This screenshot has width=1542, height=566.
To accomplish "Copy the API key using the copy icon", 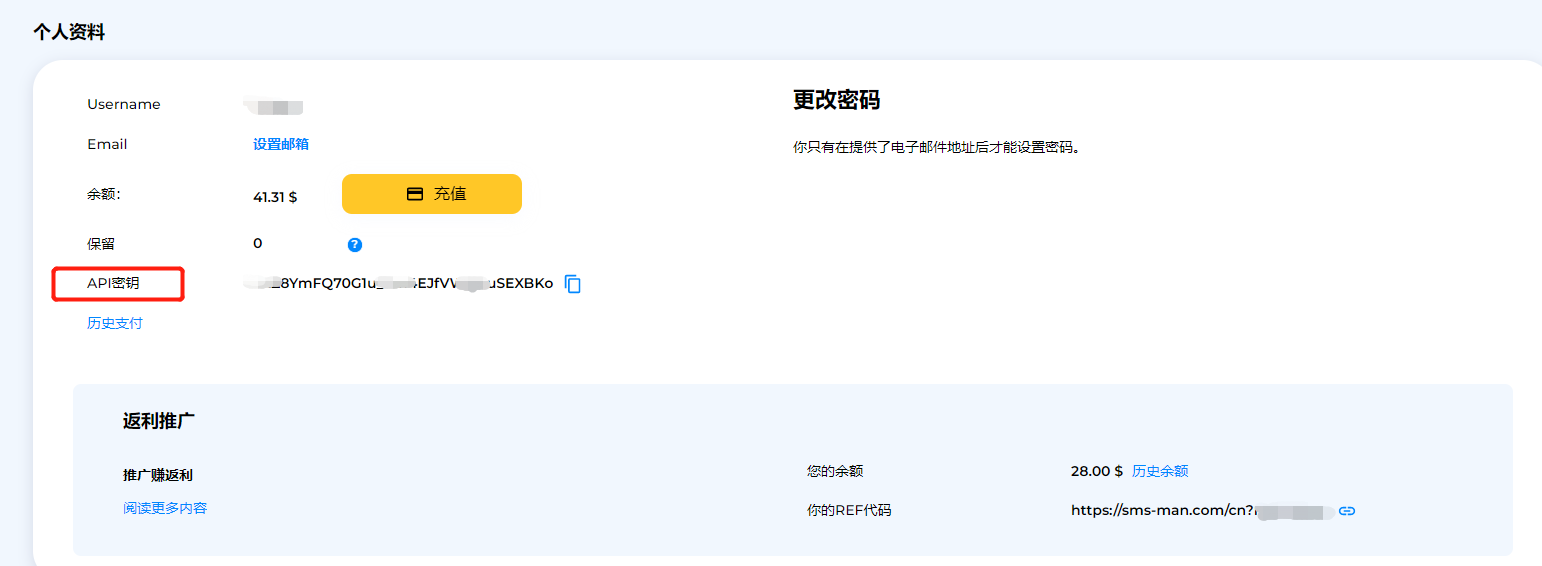I will 573,284.
